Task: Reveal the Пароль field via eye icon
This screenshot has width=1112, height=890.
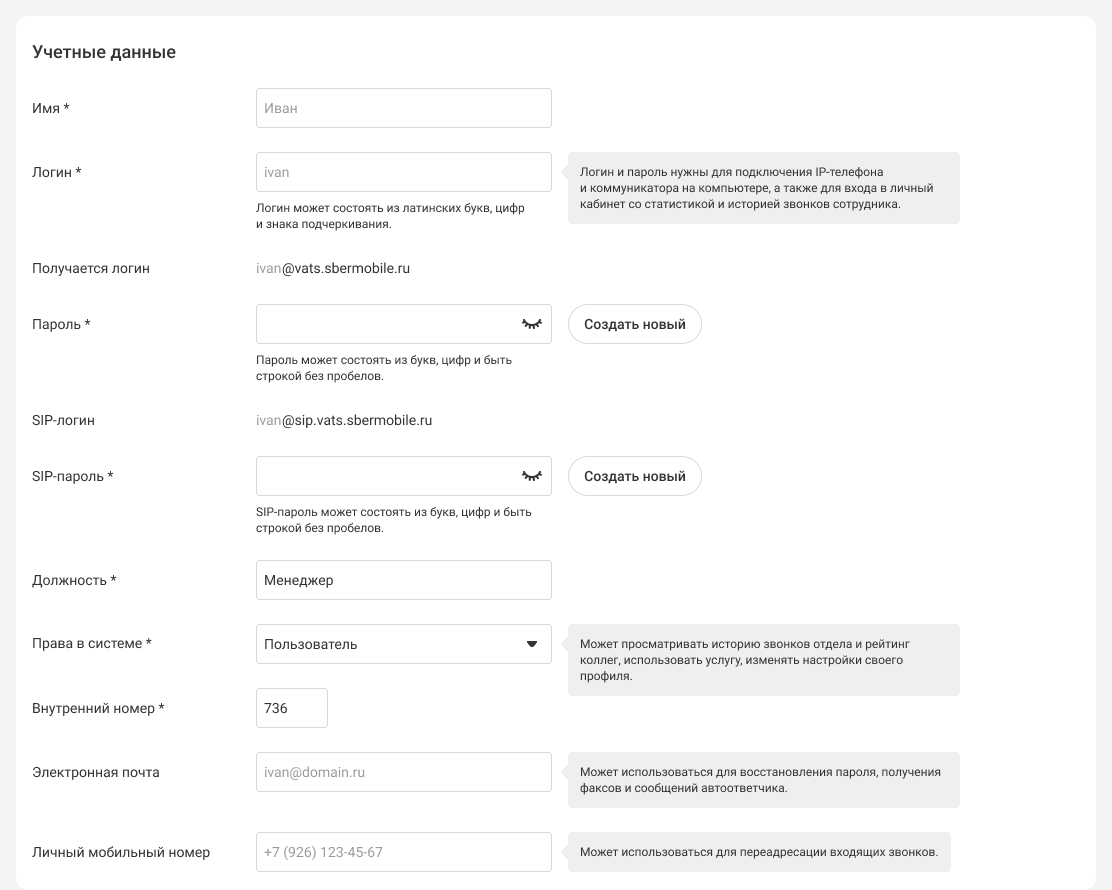Action: pyautogui.click(x=531, y=324)
